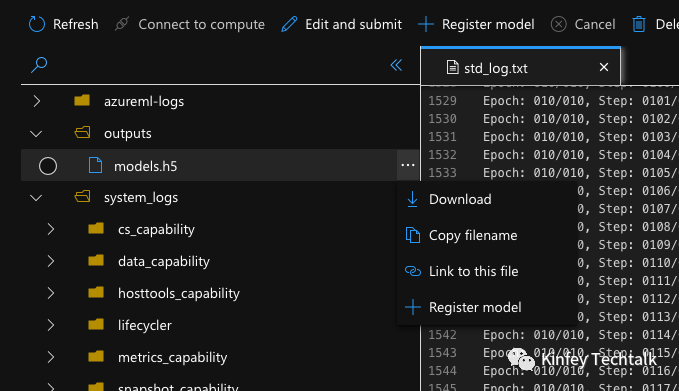Screen dimensions: 679x391
Task: Click the cs_capability folder icon
Action: (x=96, y=228)
